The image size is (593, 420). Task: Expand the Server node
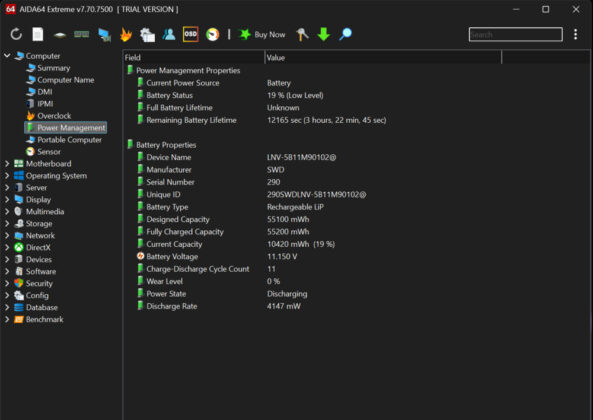[7, 188]
